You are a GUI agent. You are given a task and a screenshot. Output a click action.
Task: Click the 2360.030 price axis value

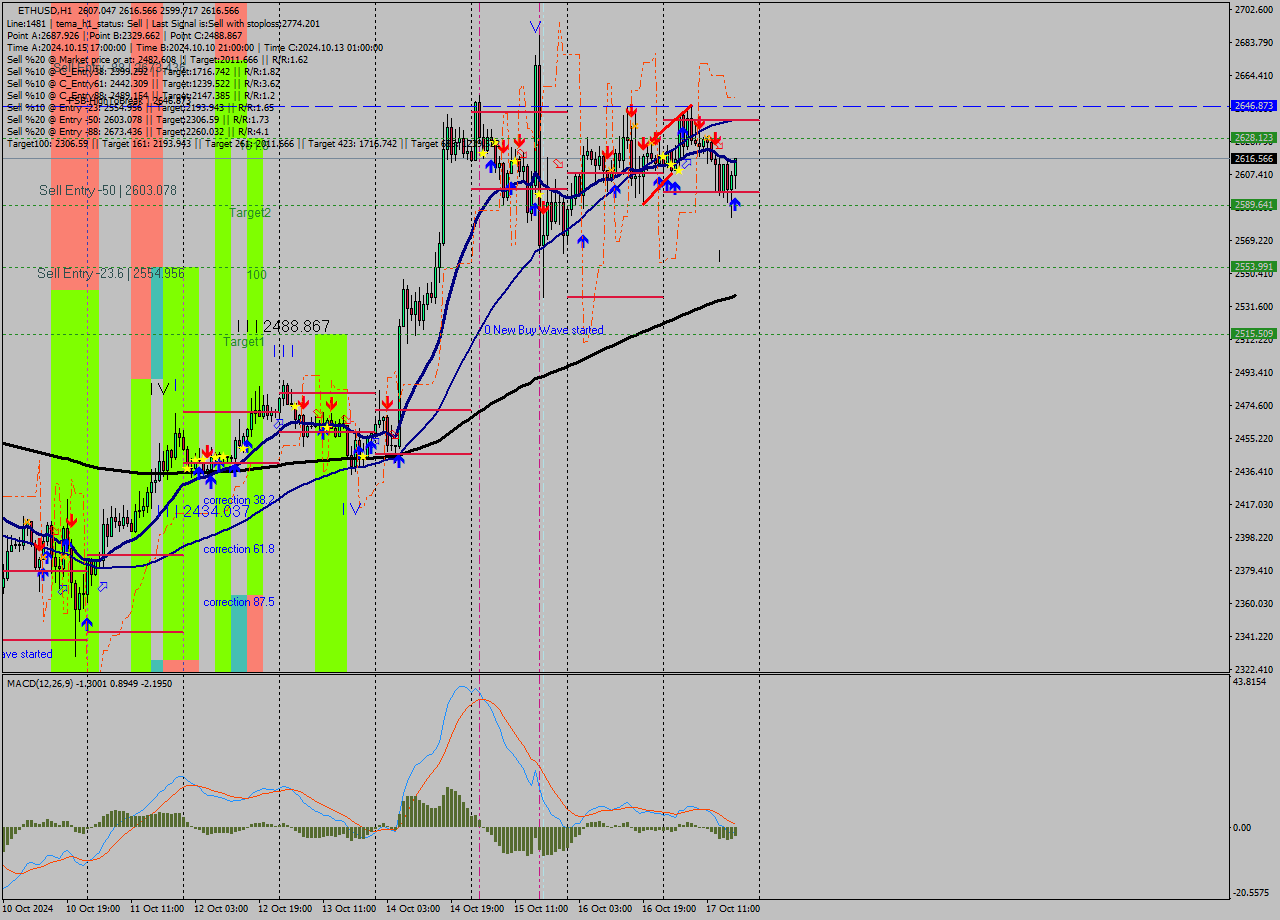(x=1254, y=604)
